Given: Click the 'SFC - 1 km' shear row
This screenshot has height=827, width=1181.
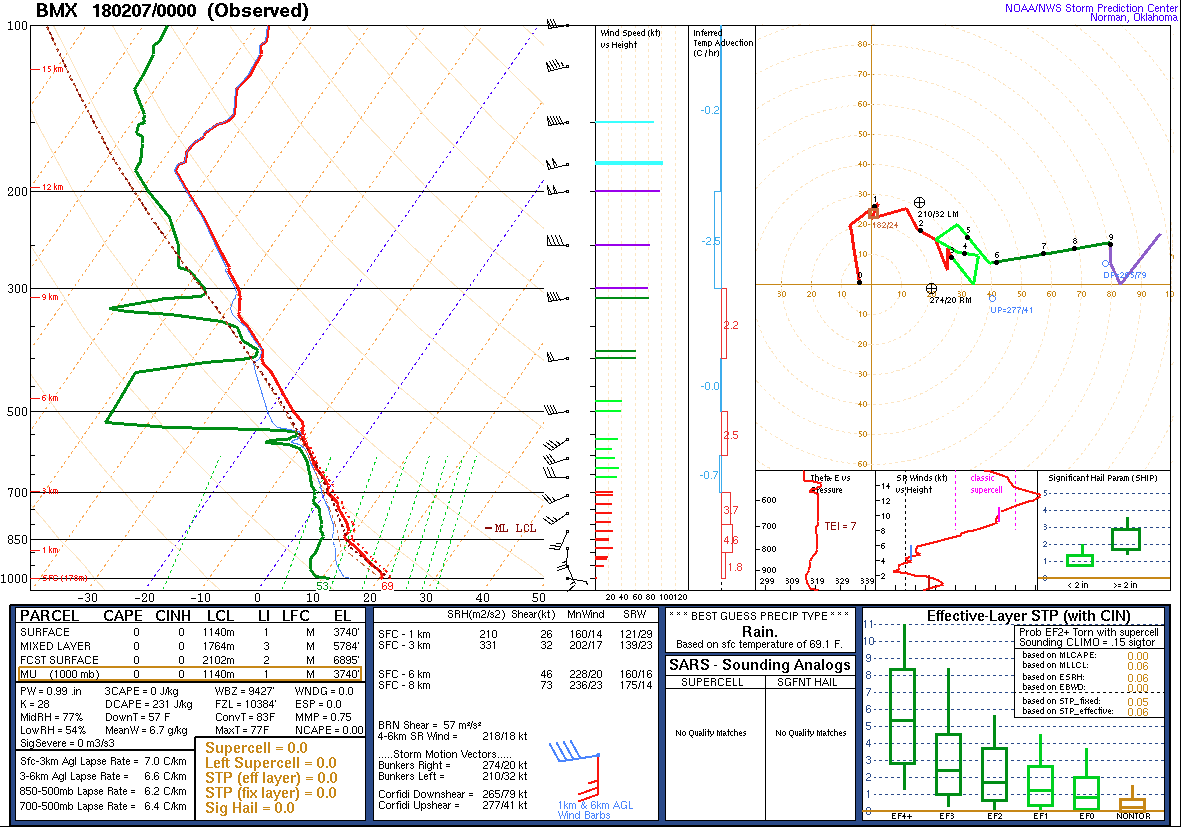Looking at the screenshot, I should tap(515, 634).
